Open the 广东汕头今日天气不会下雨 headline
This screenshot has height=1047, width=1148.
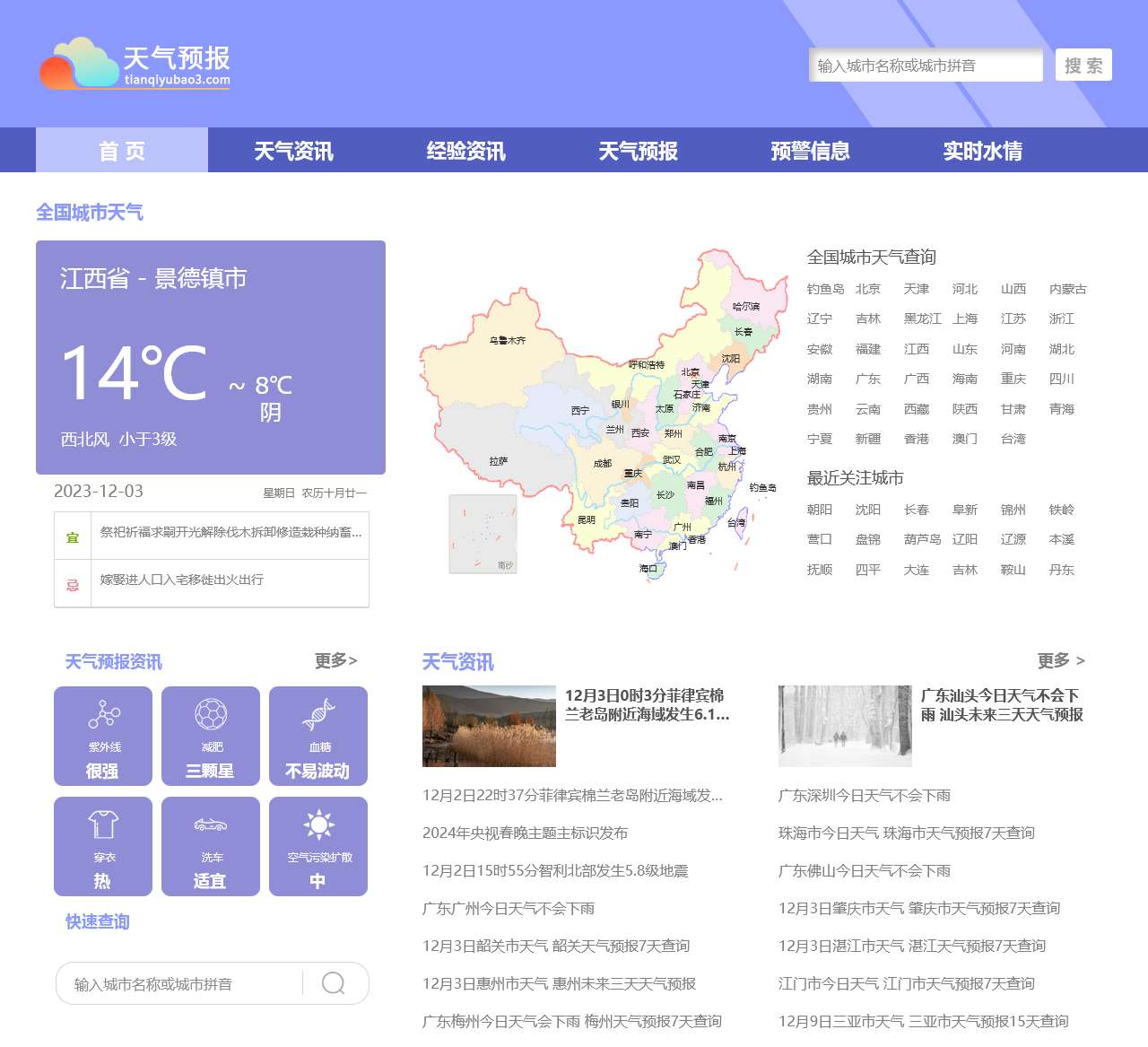coord(1002,705)
